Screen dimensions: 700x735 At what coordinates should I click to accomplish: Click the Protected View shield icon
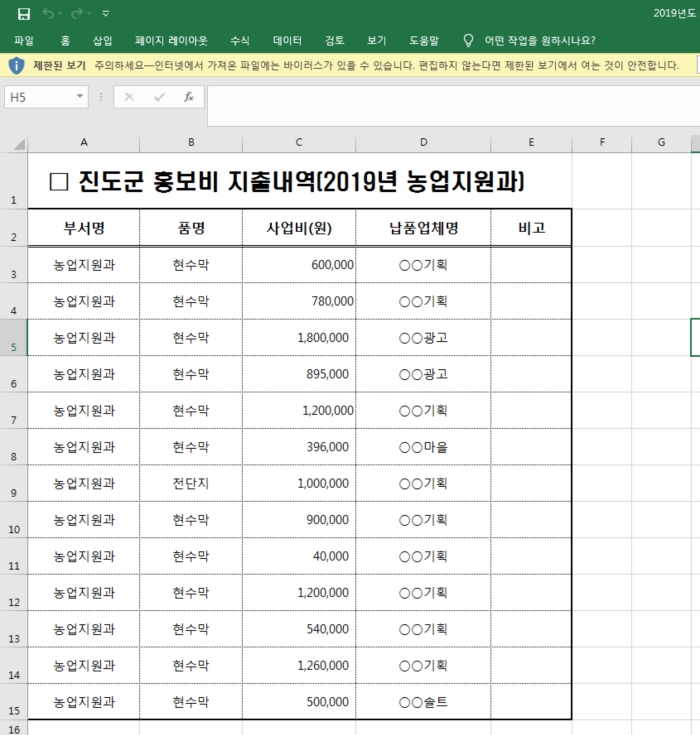click(x=17, y=66)
